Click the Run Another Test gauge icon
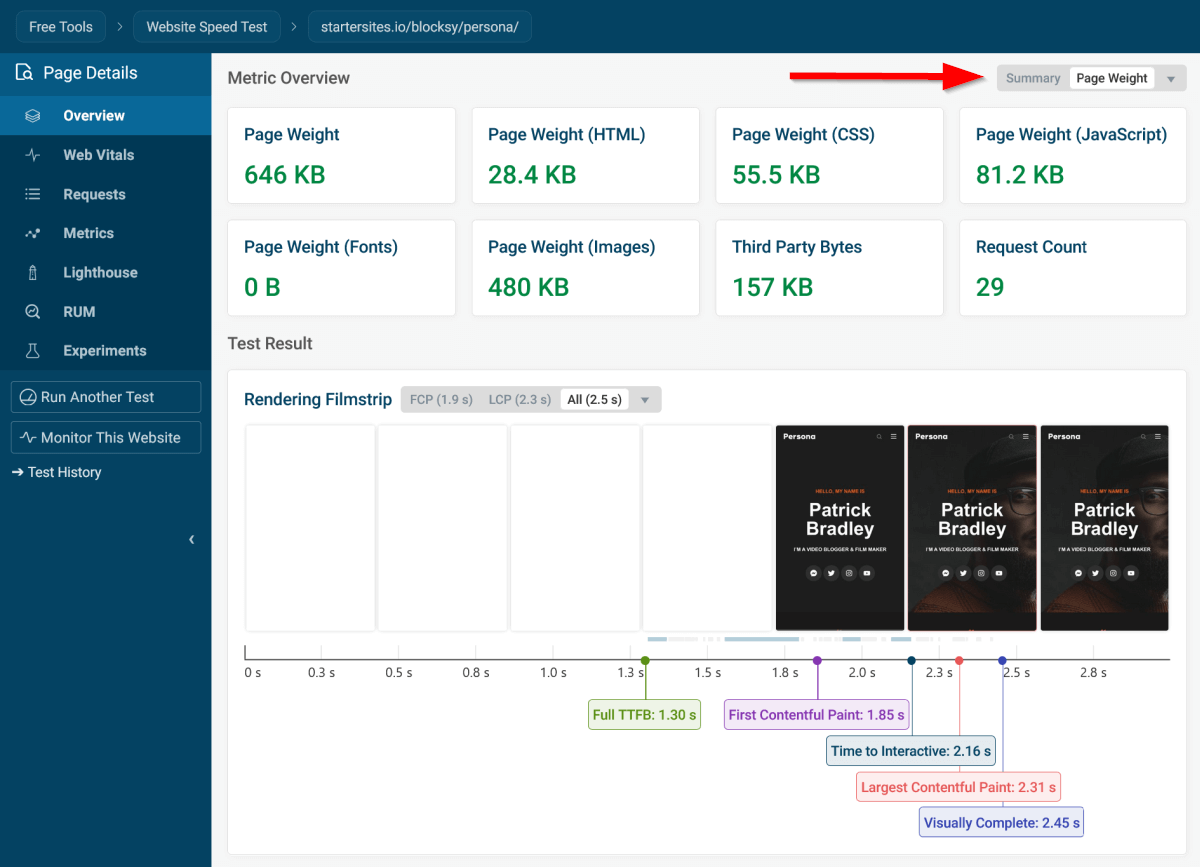The height and width of the screenshot is (867, 1200). click(x=28, y=397)
